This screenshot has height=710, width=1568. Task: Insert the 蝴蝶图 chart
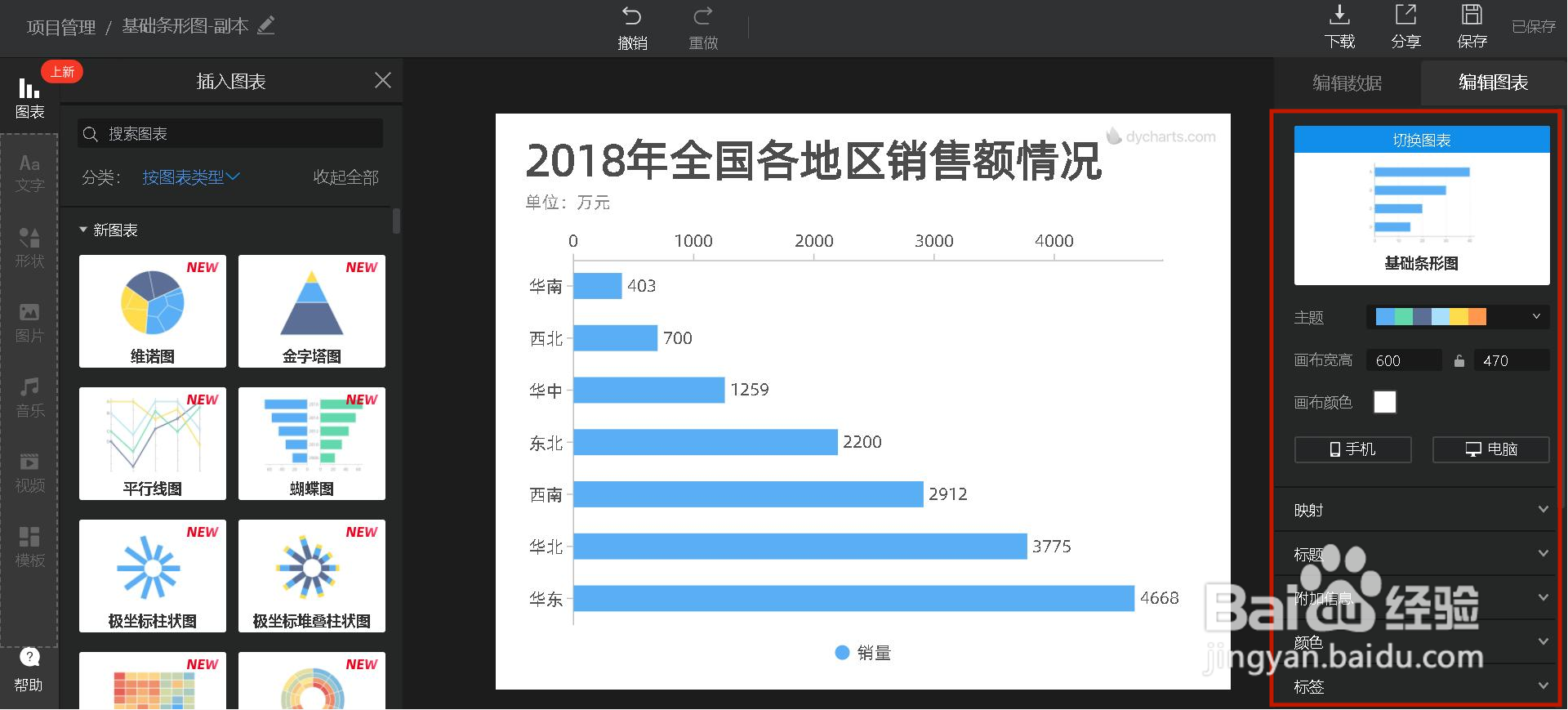312,444
